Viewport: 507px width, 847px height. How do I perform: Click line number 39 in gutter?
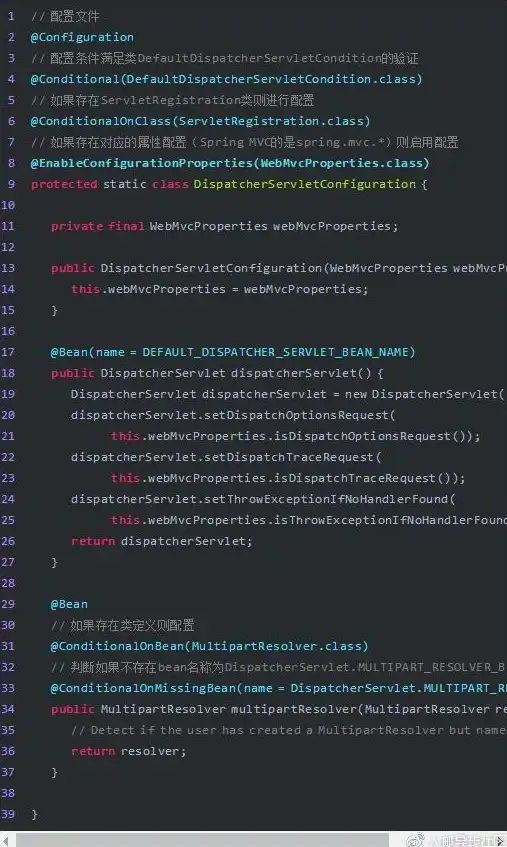click(x=8, y=814)
